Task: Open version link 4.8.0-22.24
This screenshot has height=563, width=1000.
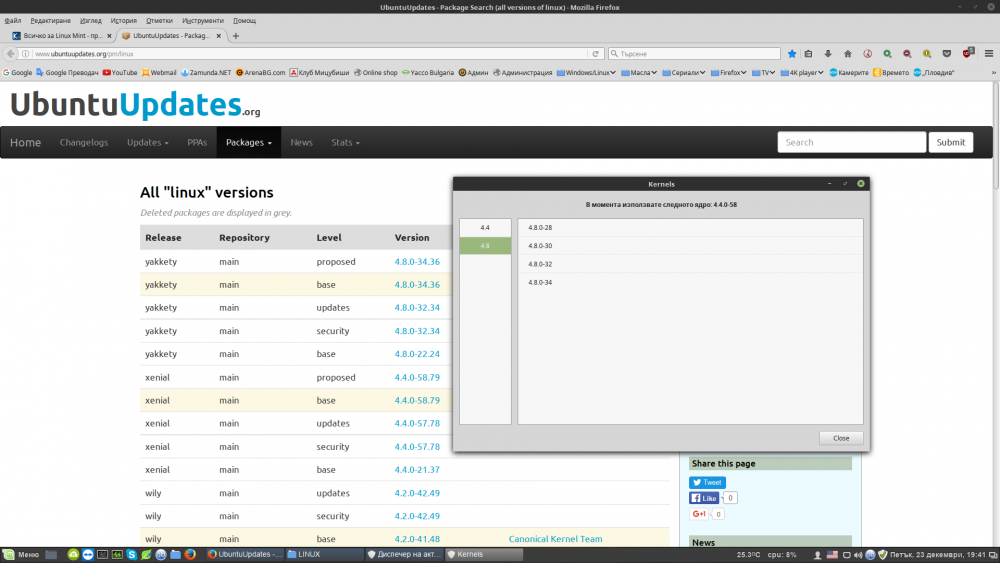Action: coord(416,354)
